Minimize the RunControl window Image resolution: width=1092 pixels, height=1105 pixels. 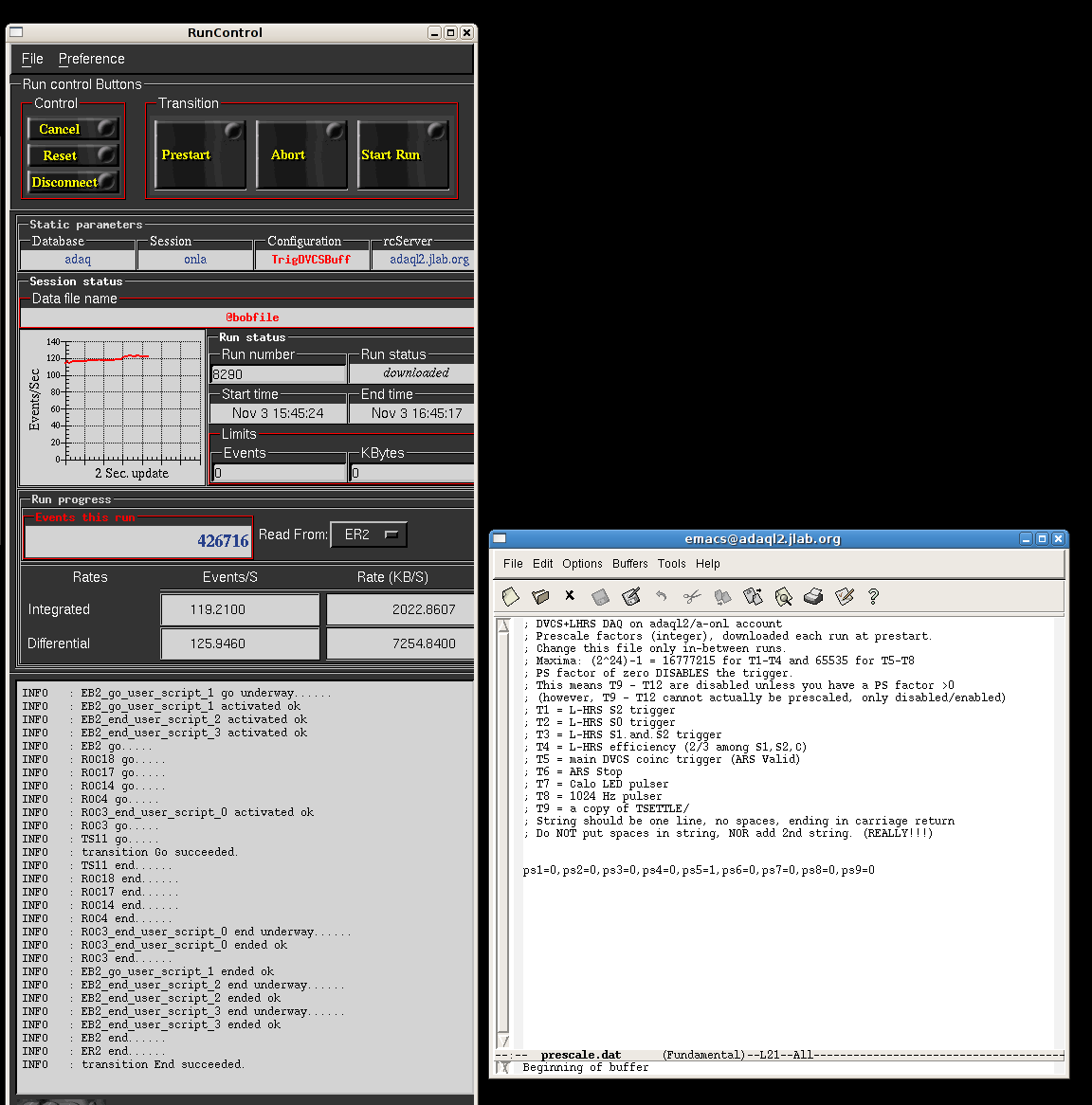[435, 32]
